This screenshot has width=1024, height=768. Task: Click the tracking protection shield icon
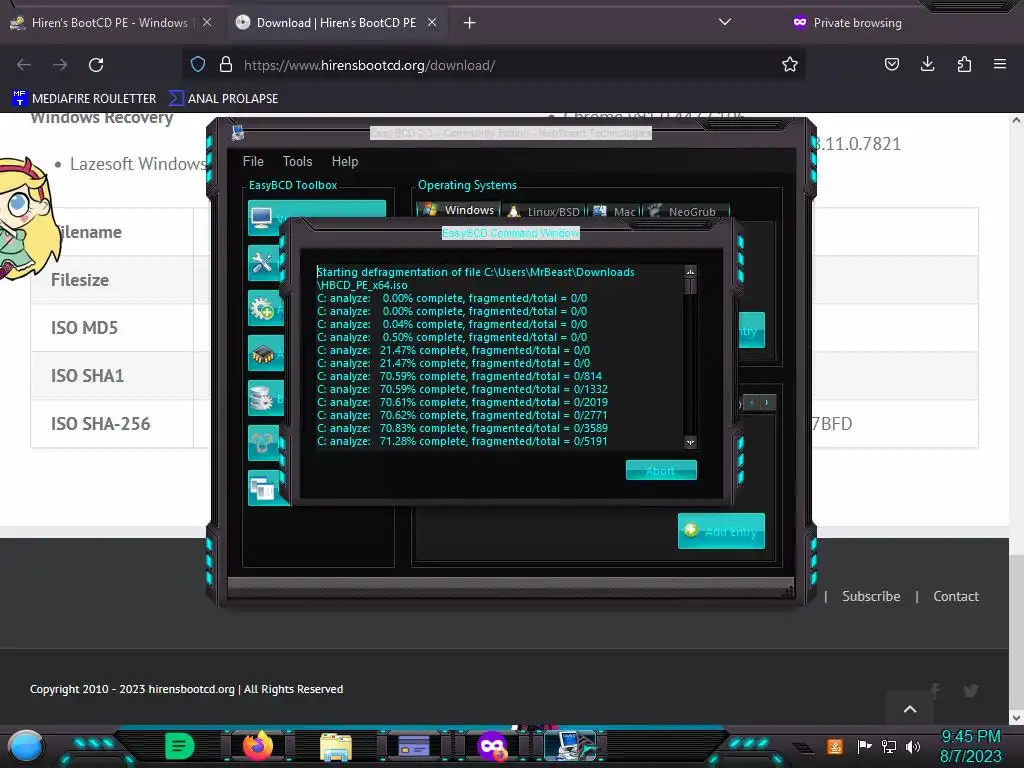tap(198, 65)
